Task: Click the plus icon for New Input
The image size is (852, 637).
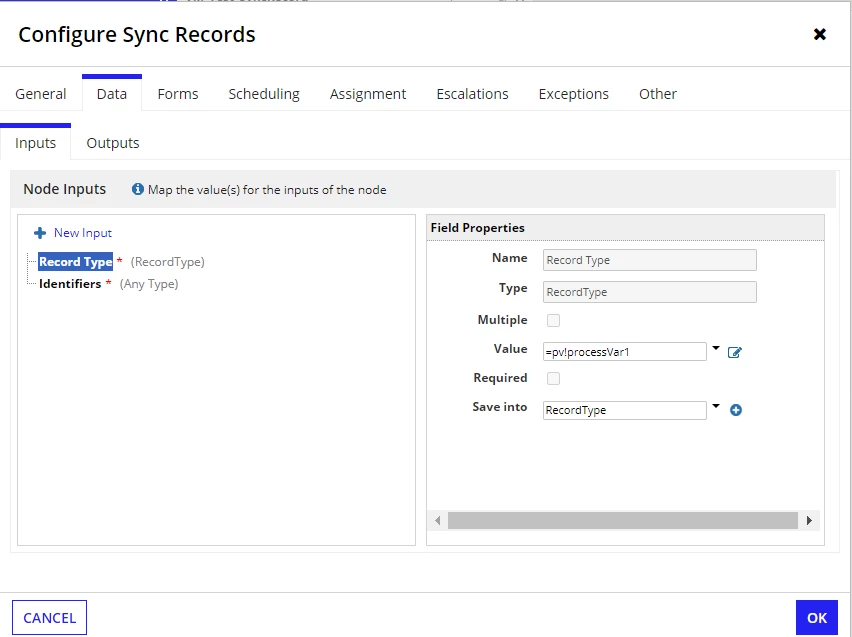Action: 40,233
